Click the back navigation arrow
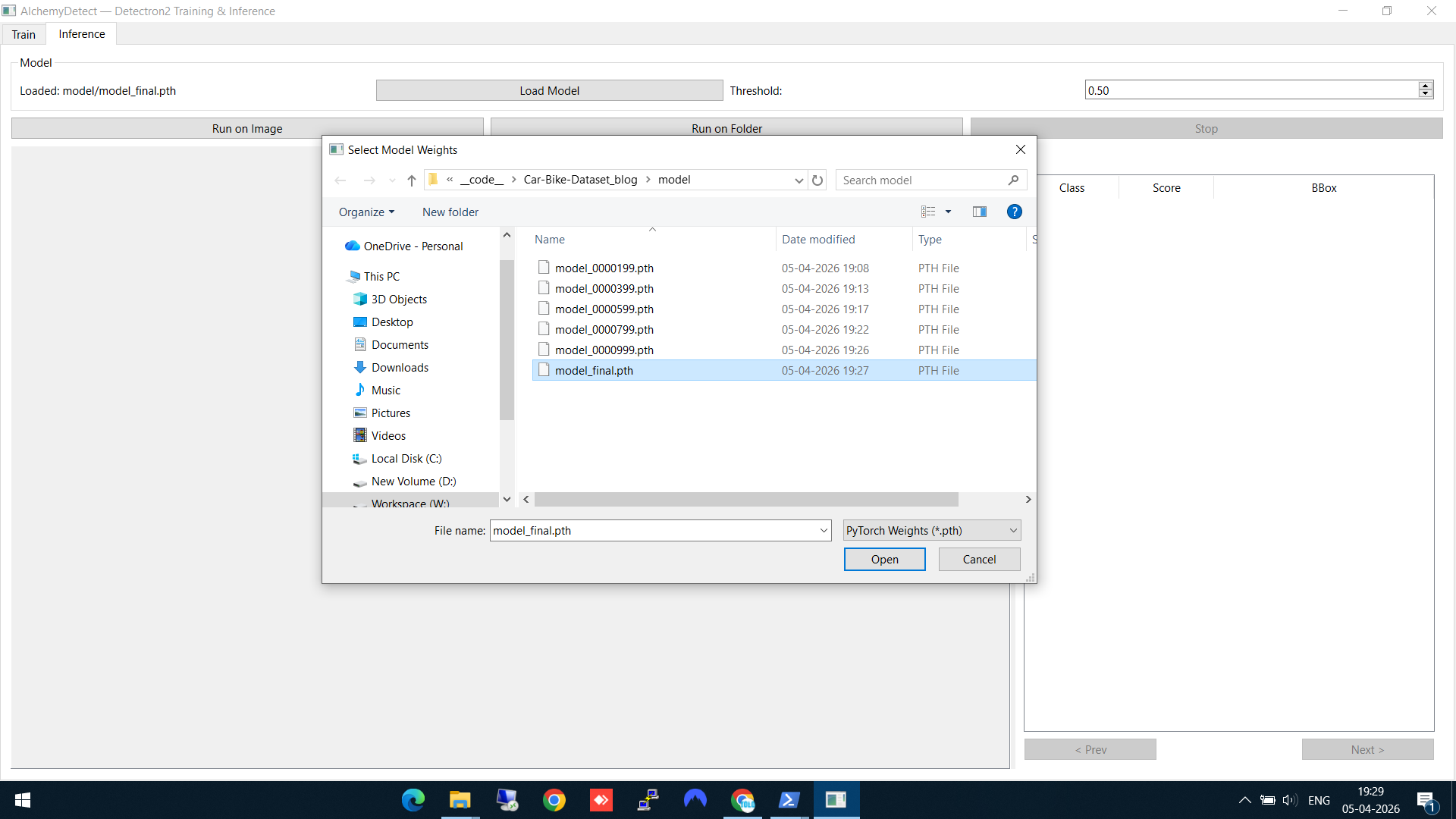This screenshot has width=1456, height=819. (x=340, y=180)
